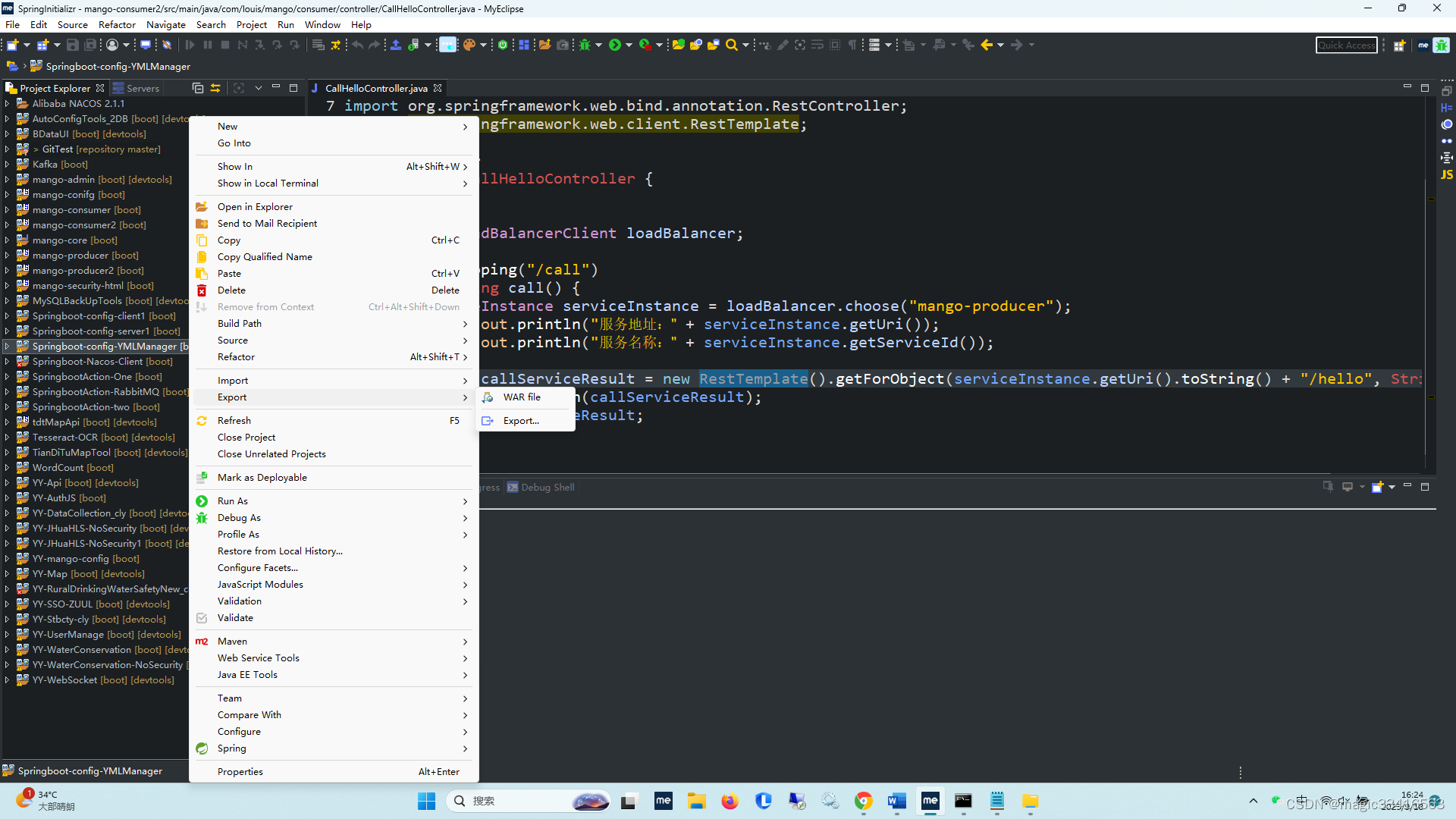The image size is (1456, 819).
Task: Click the yellow Back arrow navigation icon
Action: click(986, 45)
